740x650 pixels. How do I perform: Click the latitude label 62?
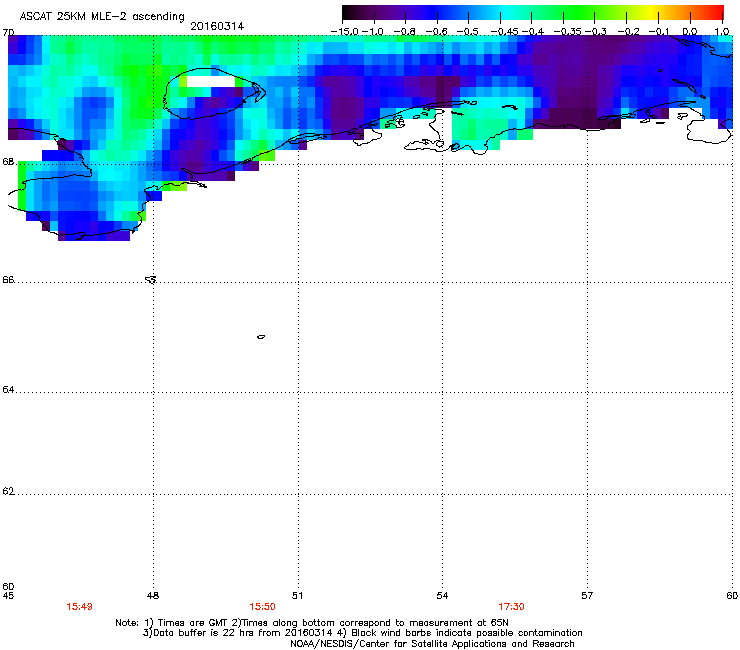[x=8, y=491]
